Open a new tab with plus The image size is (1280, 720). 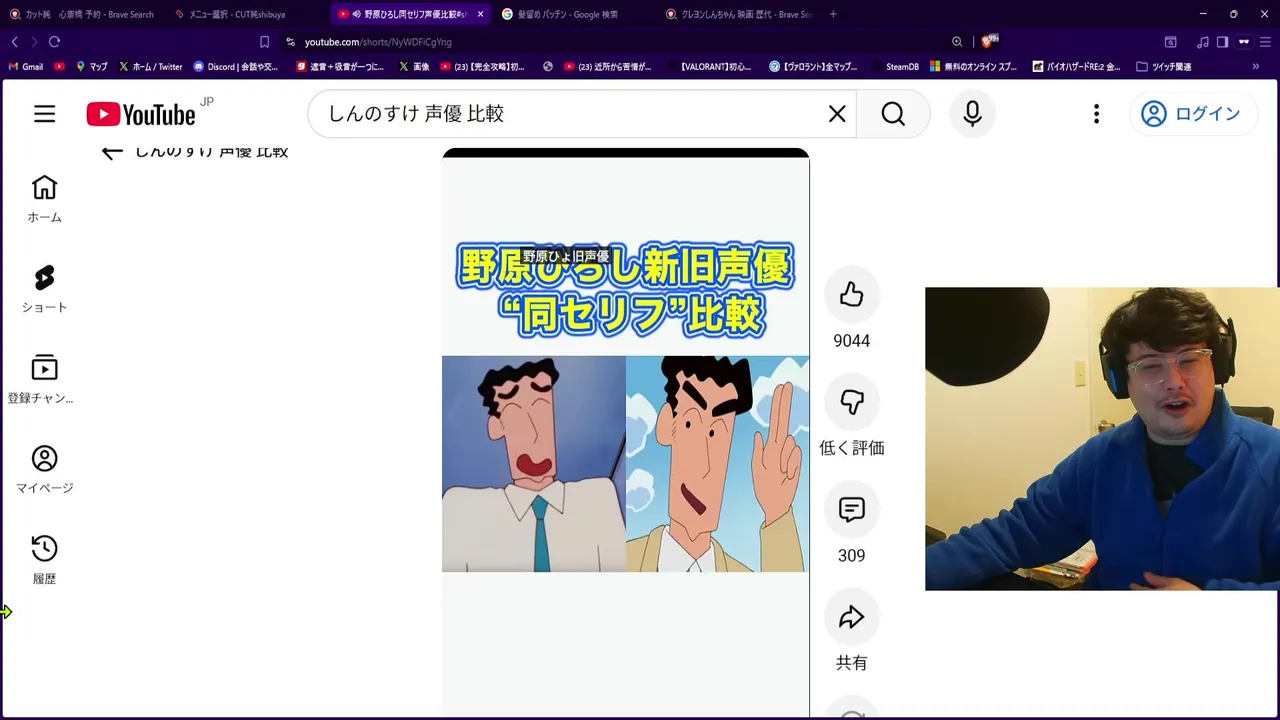pyautogui.click(x=833, y=14)
